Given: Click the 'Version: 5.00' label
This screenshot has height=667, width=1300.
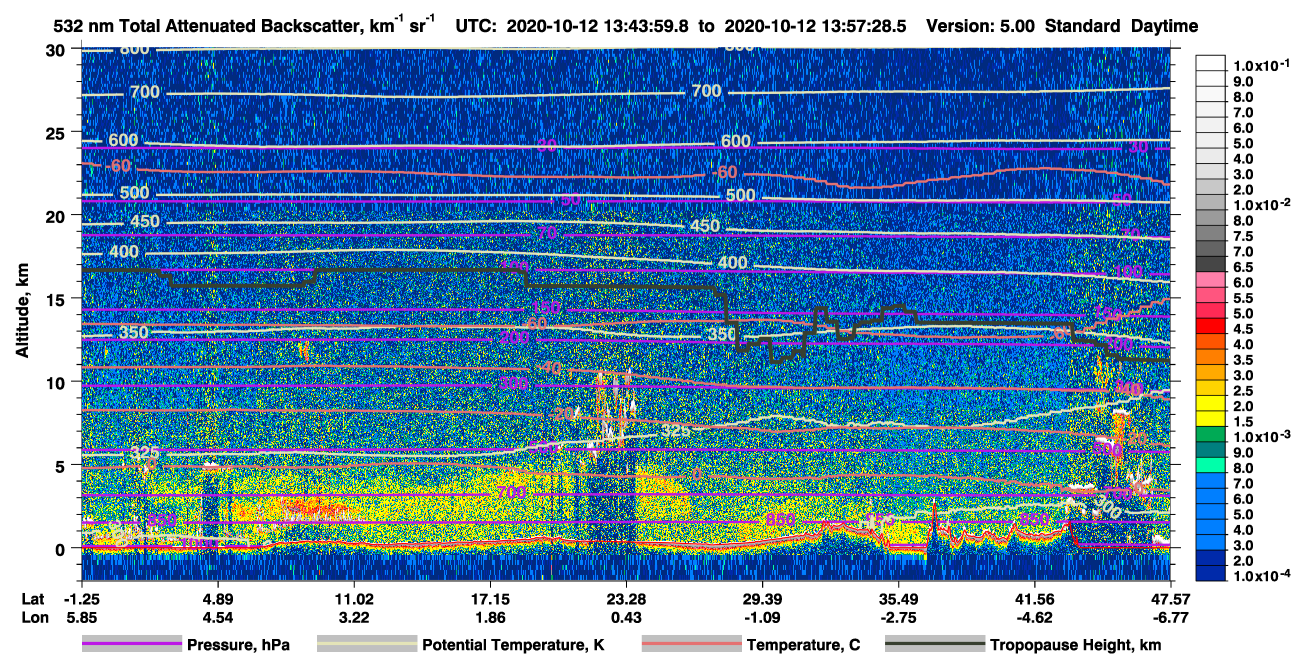Looking at the screenshot, I should (x=981, y=26).
